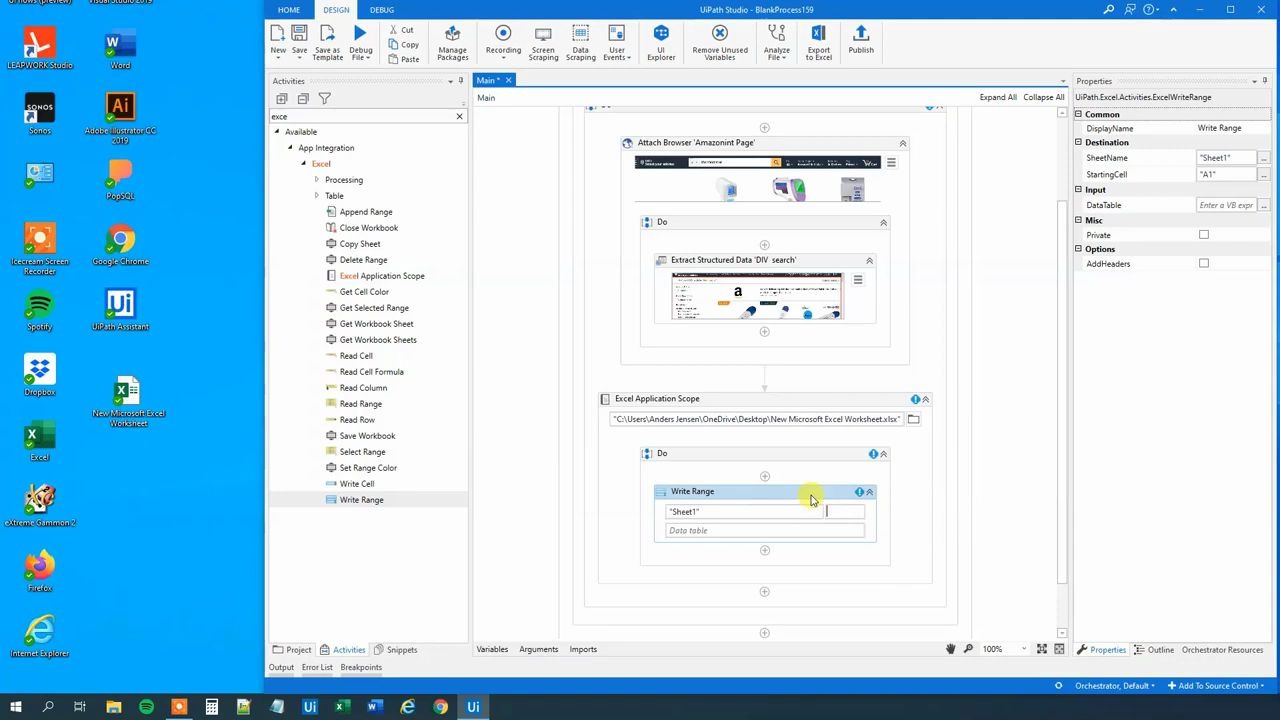This screenshot has width=1280, height=720.
Task: Click warning icon on Excel Application Scope
Action: click(x=915, y=399)
